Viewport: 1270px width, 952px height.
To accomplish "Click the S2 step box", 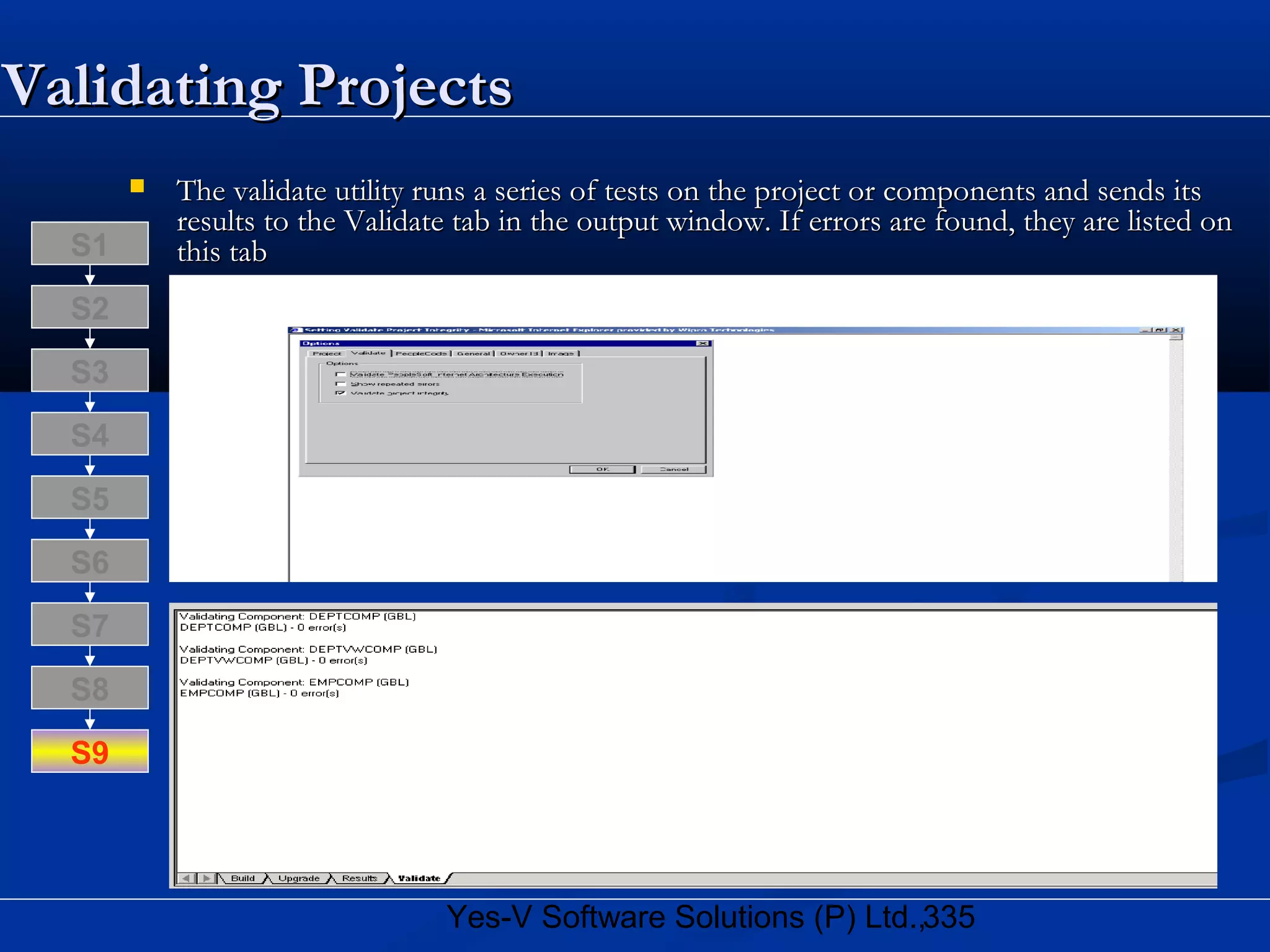I will coord(90,307).
